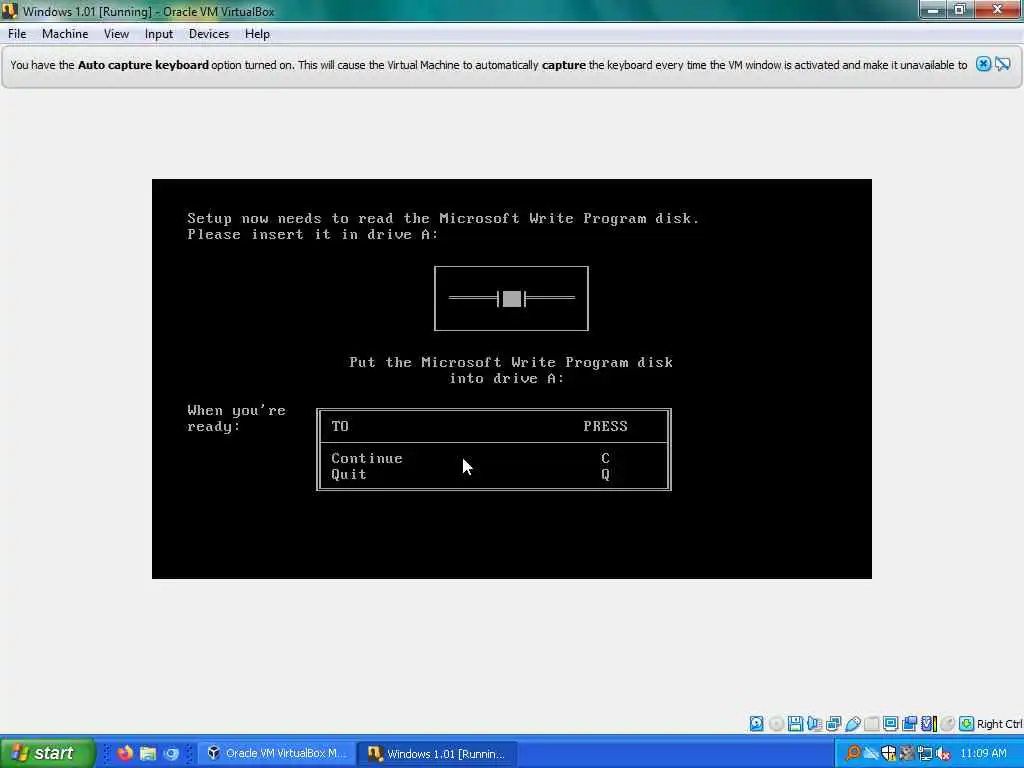Click the Continue option in setup

[366, 458]
